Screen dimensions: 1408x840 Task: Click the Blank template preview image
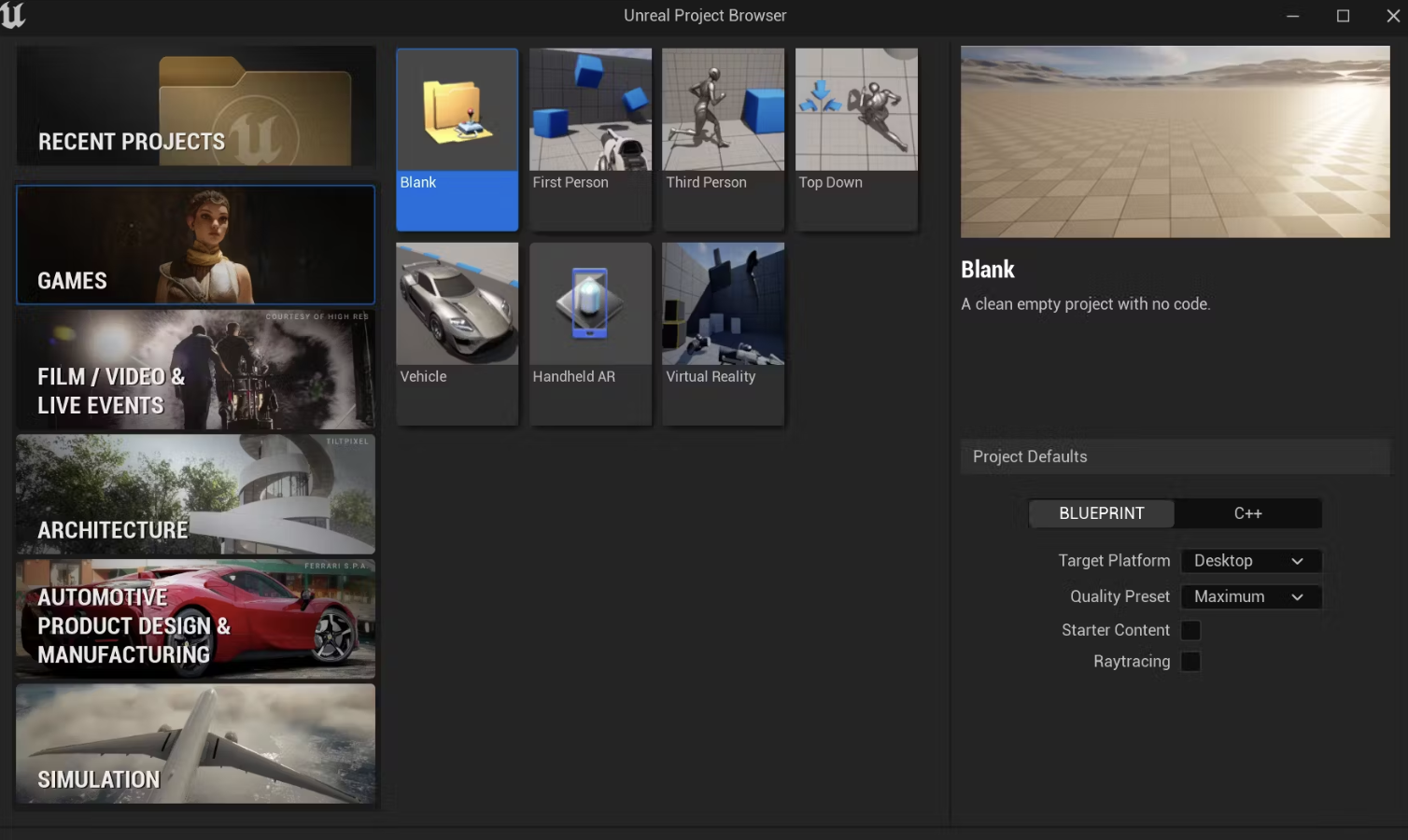click(1175, 142)
